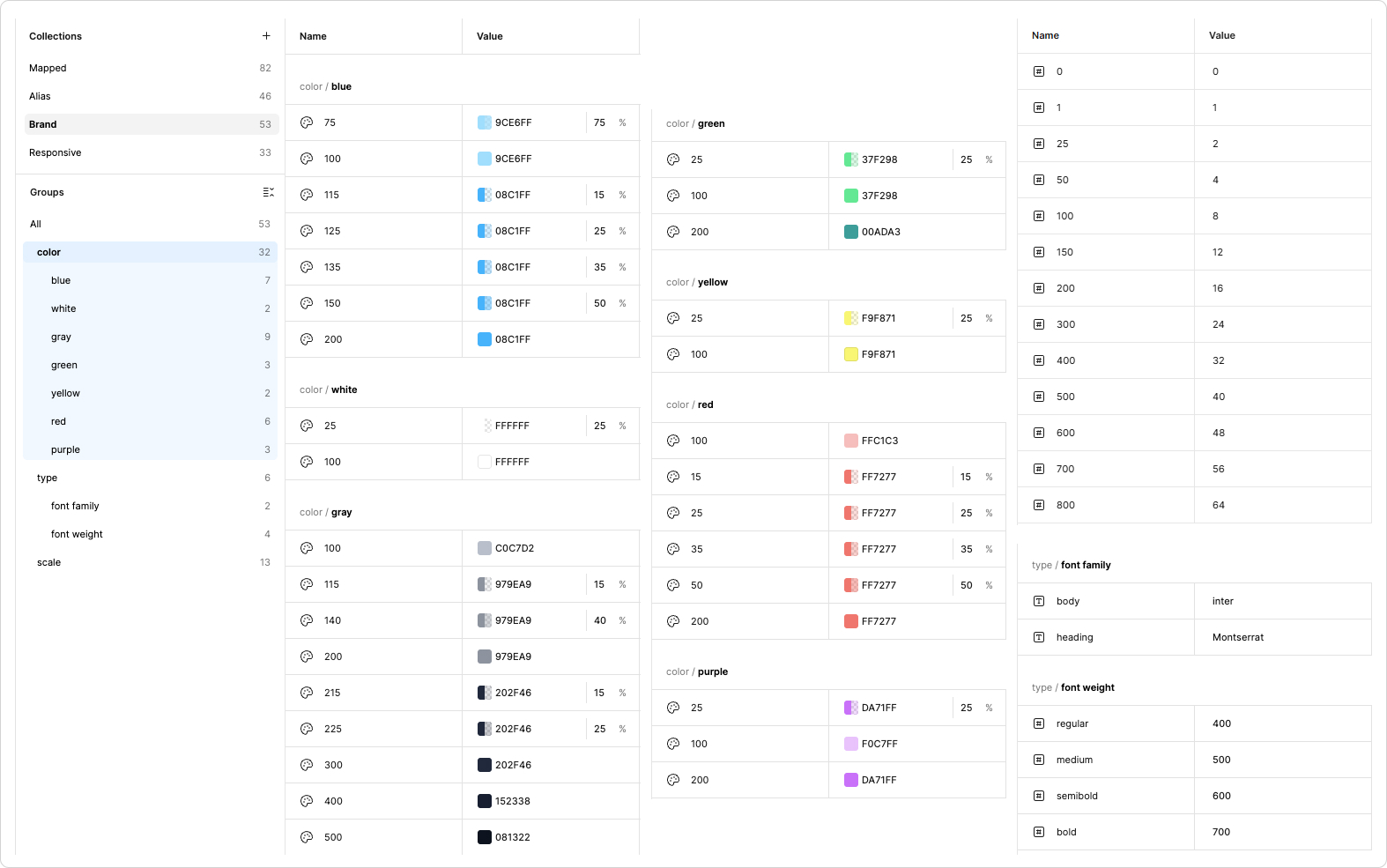The height and width of the screenshot is (868, 1387).
Task: Click the text icon beside body font
Action: click(x=1039, y=601)
